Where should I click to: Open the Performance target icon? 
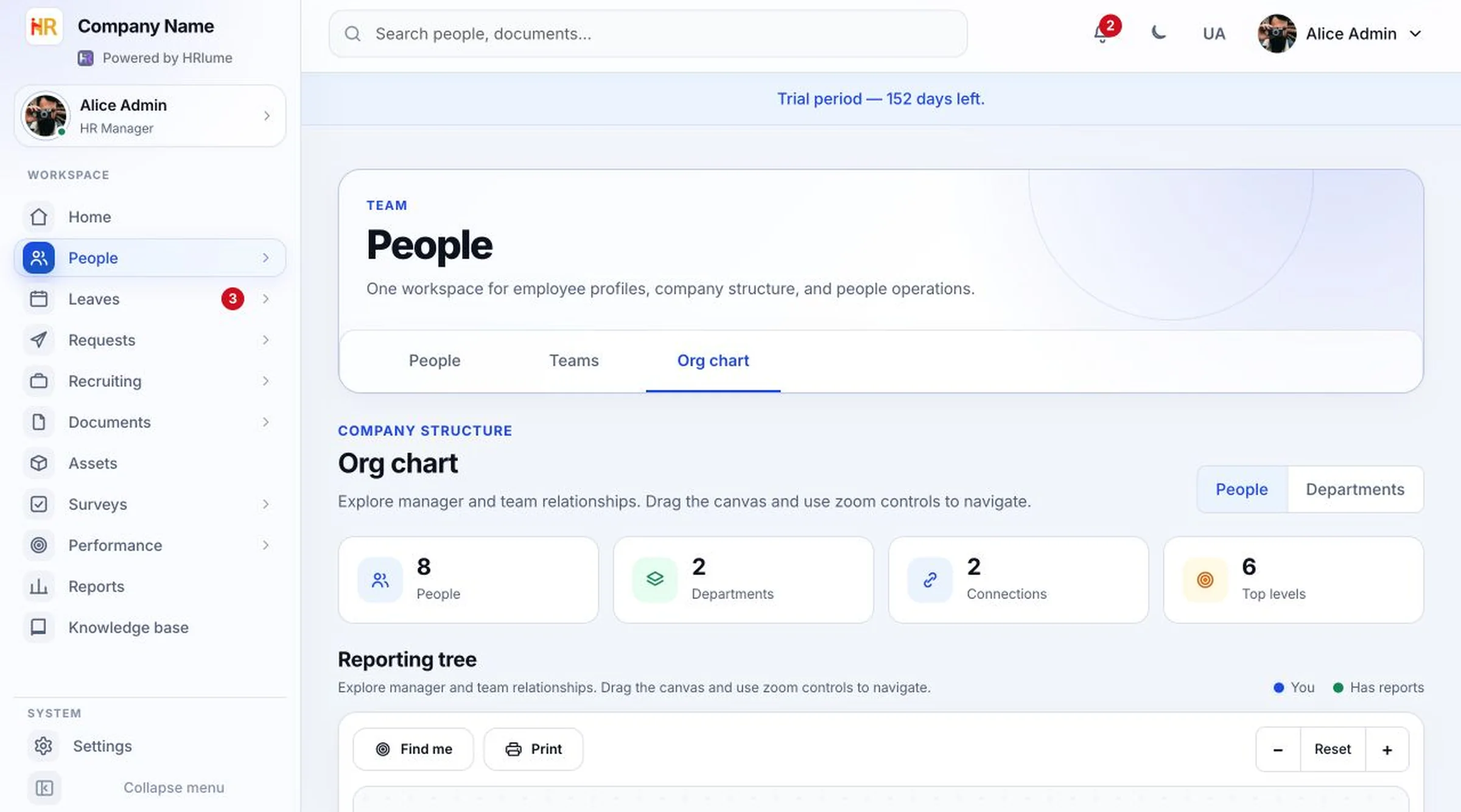pos(39,545)
